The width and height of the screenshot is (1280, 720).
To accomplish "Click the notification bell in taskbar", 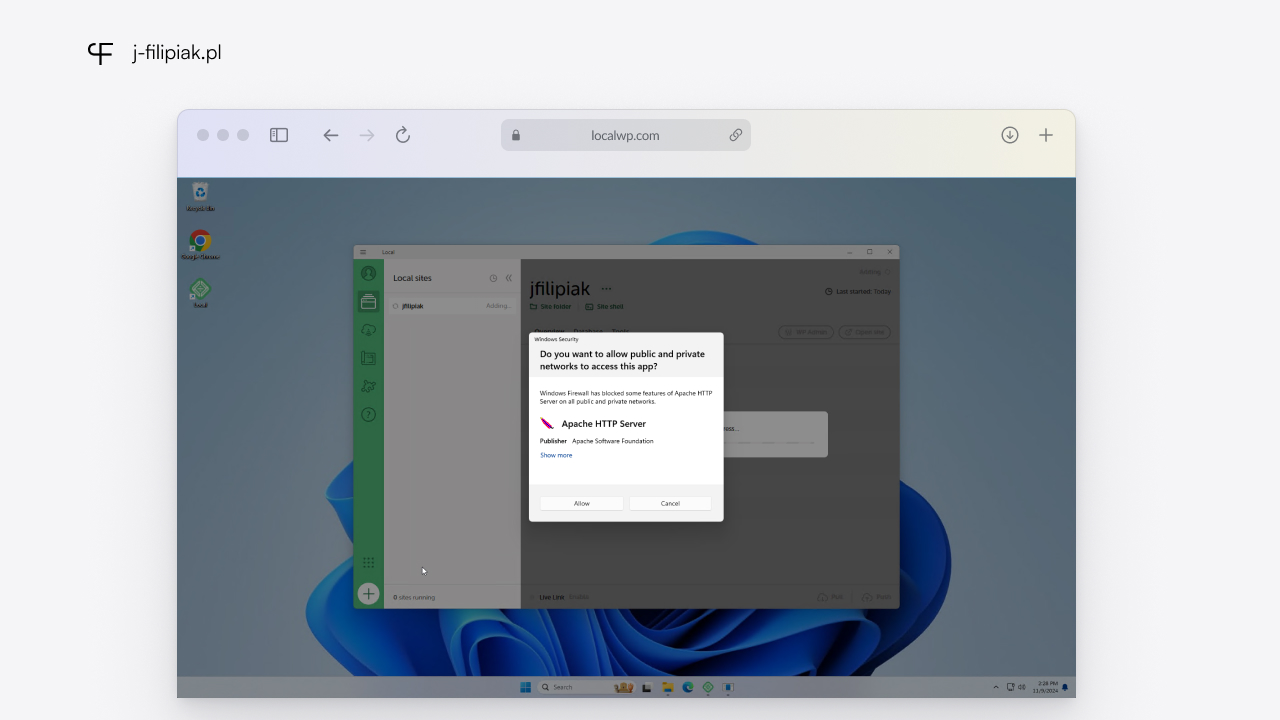I will pos(1065,687).
